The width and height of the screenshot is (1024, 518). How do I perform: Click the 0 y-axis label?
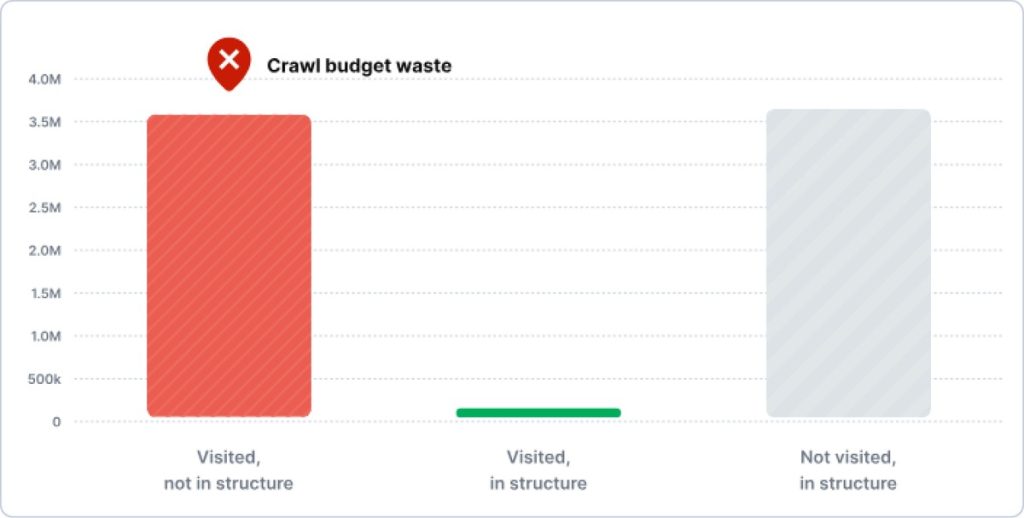[x=56, y=422]
